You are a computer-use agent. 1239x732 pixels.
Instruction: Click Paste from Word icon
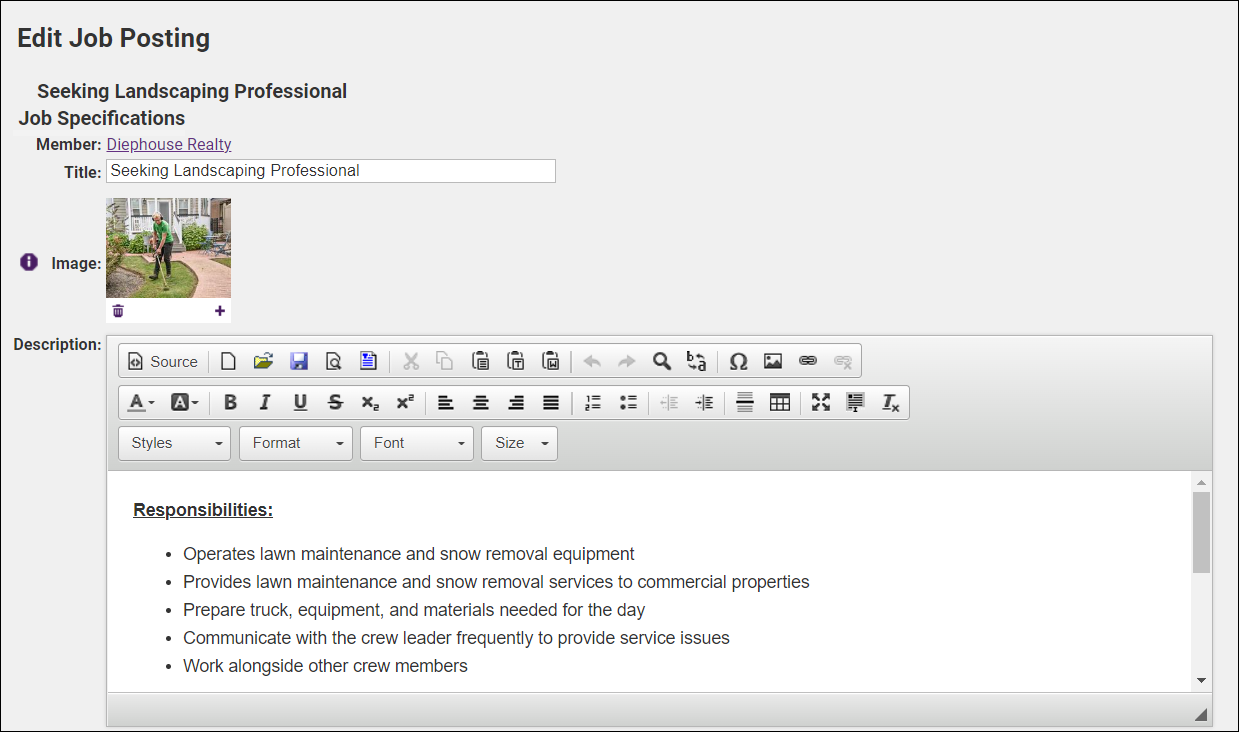coord(550,362)
